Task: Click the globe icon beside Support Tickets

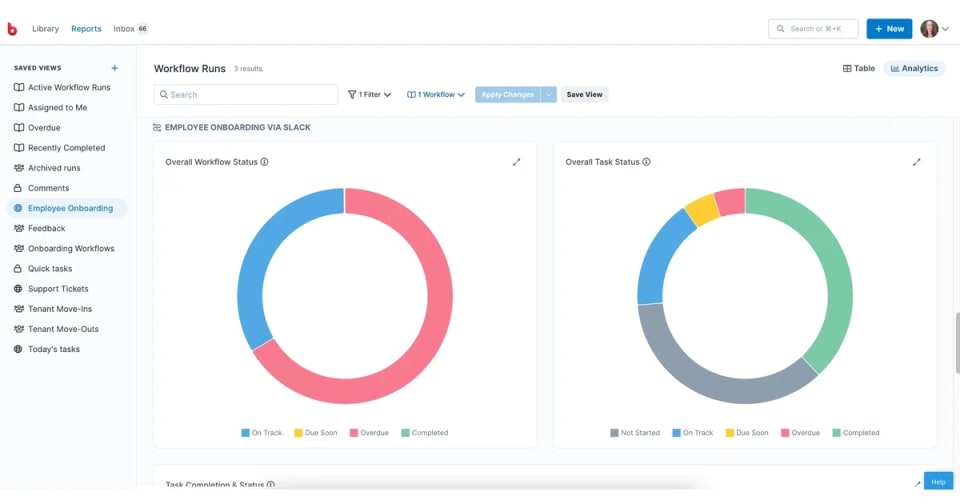Action: click(18, 288)
